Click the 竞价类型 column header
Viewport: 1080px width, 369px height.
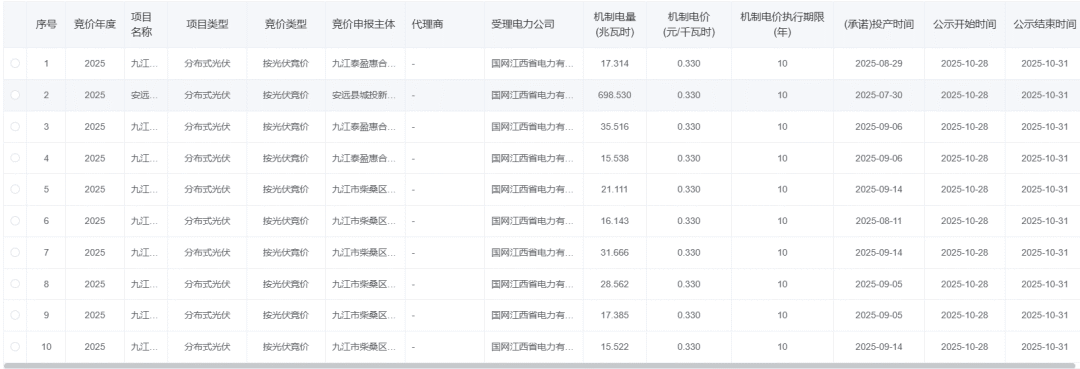click(x=286, y=24)
